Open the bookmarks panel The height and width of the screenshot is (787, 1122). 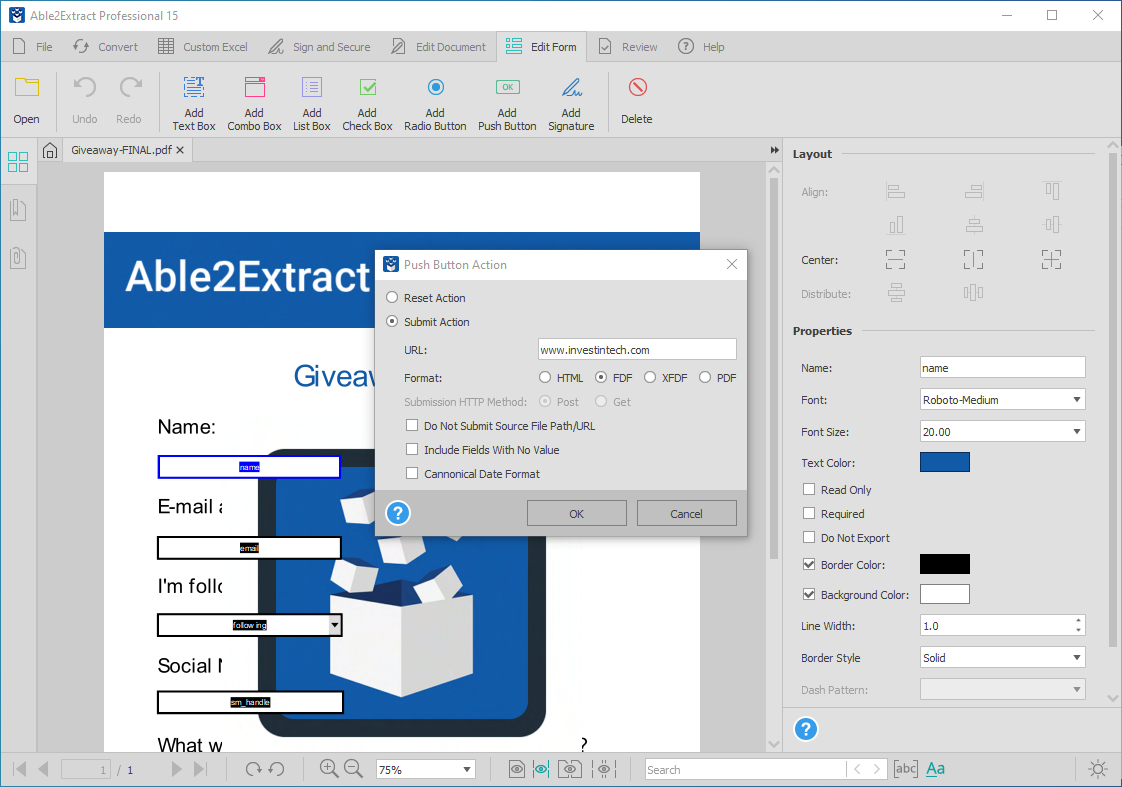[x=18, y=210]
